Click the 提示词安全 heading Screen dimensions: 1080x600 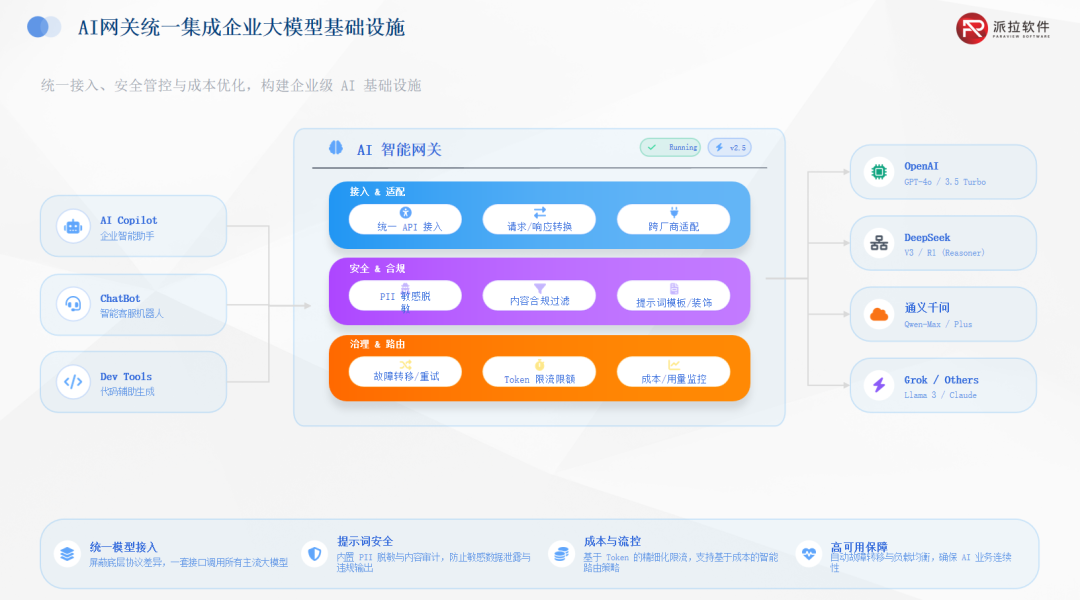tap(364, 541)
